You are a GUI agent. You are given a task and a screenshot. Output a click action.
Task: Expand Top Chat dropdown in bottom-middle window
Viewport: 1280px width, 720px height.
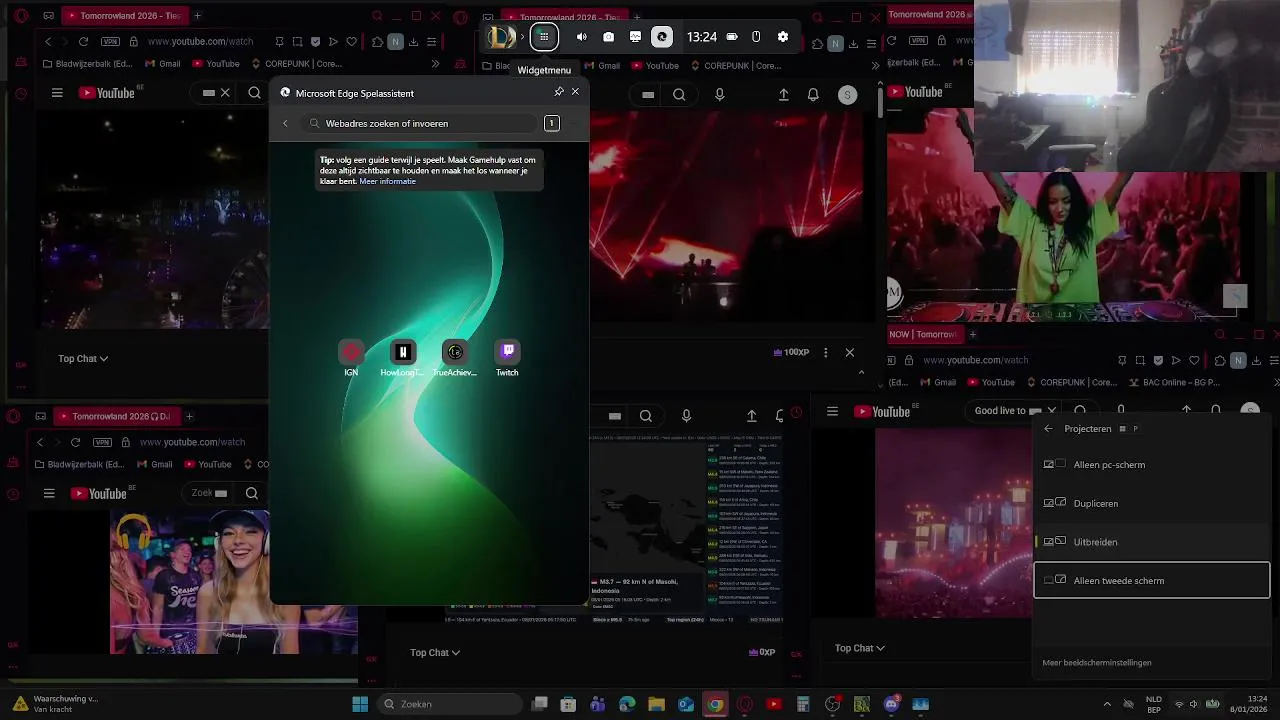tap(435, 653)
